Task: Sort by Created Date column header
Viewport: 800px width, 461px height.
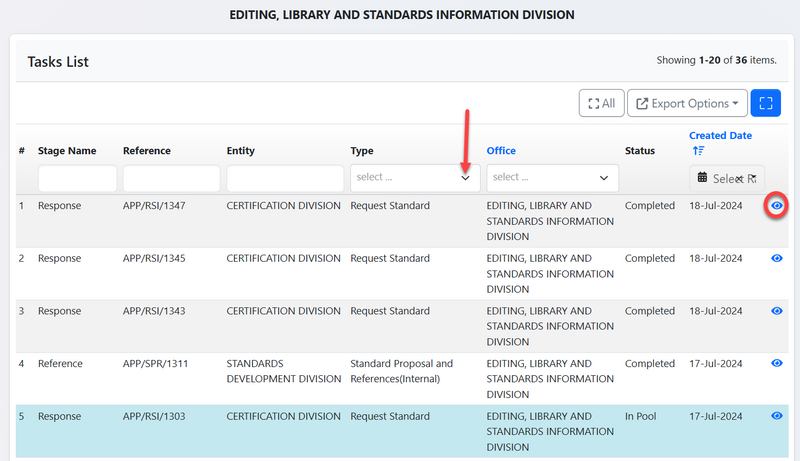Action: [x=720, y=136]
